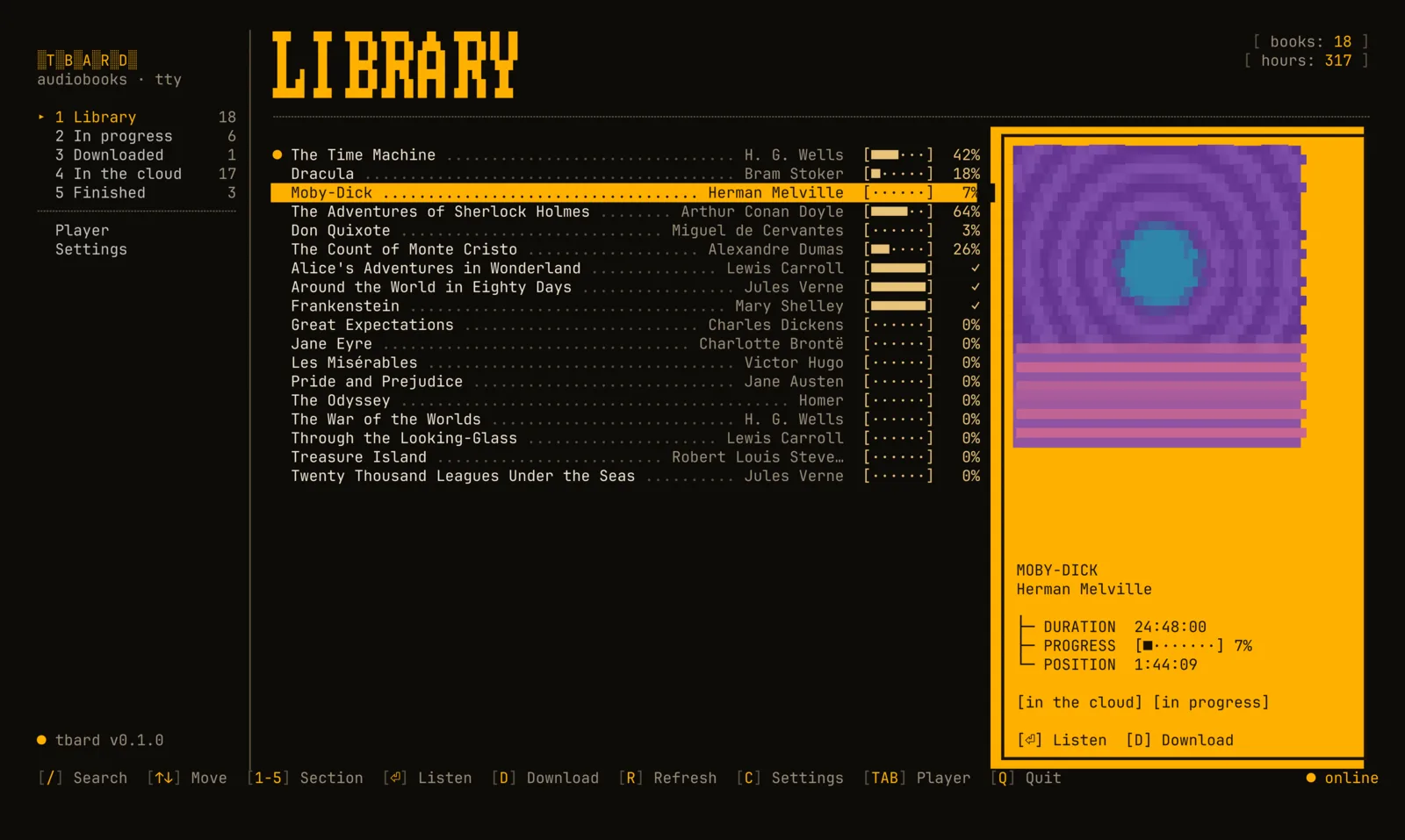Select The War of the Worlds
Screen dimensions: 1405x840
(x=626, y=419)
